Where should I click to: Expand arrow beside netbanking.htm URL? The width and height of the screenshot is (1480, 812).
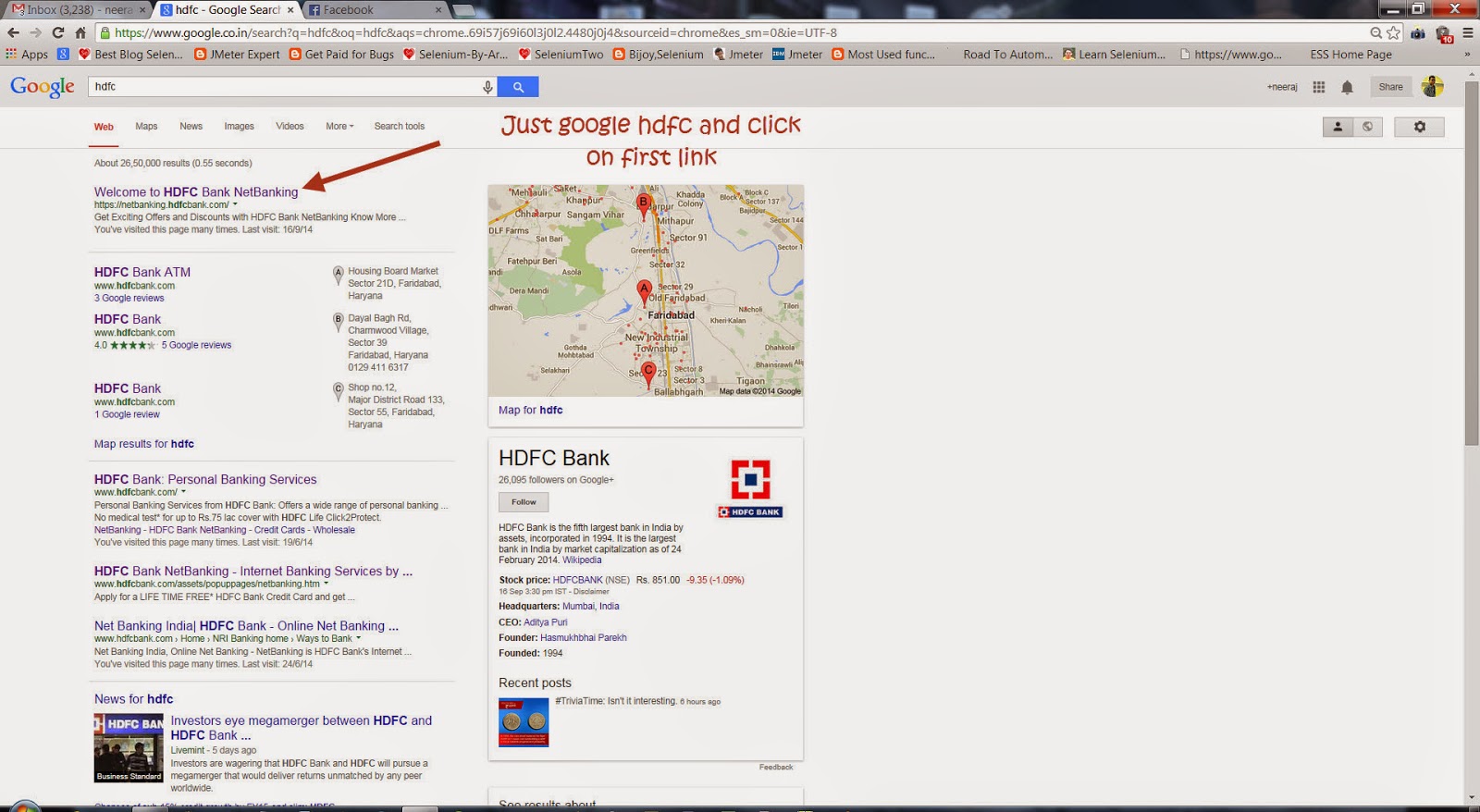point(326,584)
